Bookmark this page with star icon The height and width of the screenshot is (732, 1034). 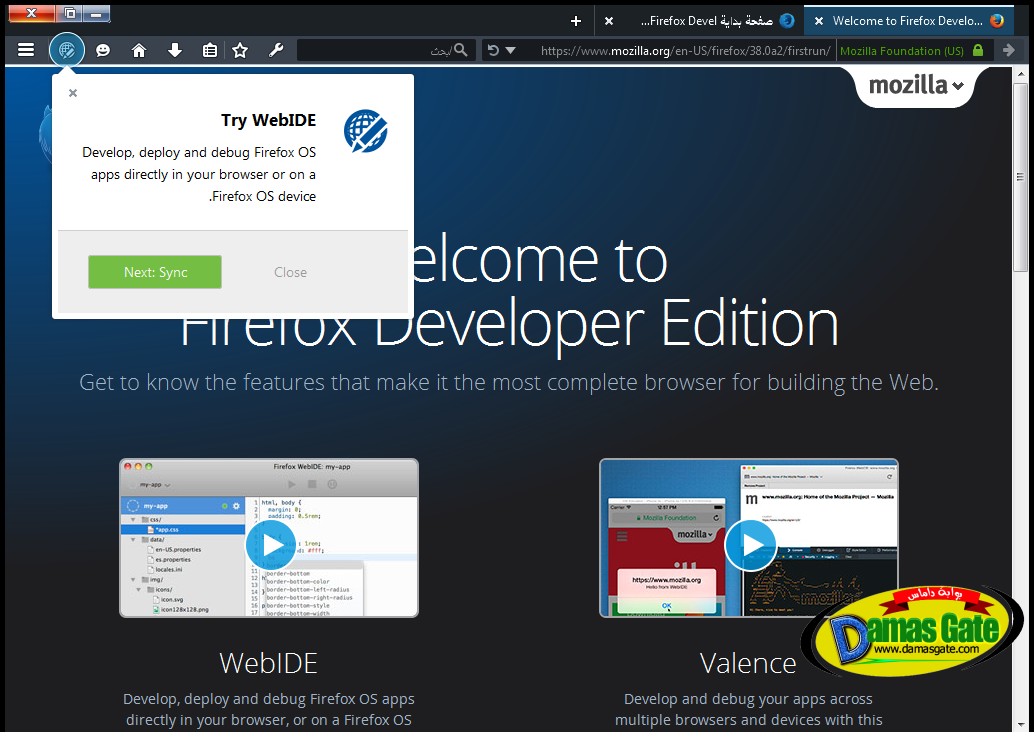point(240,50)
